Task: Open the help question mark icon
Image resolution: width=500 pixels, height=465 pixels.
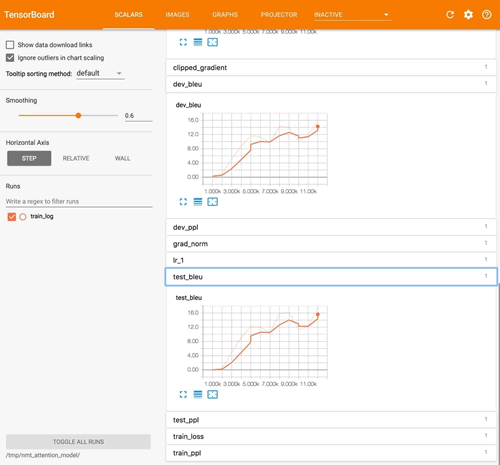Action: click(487, 15)
